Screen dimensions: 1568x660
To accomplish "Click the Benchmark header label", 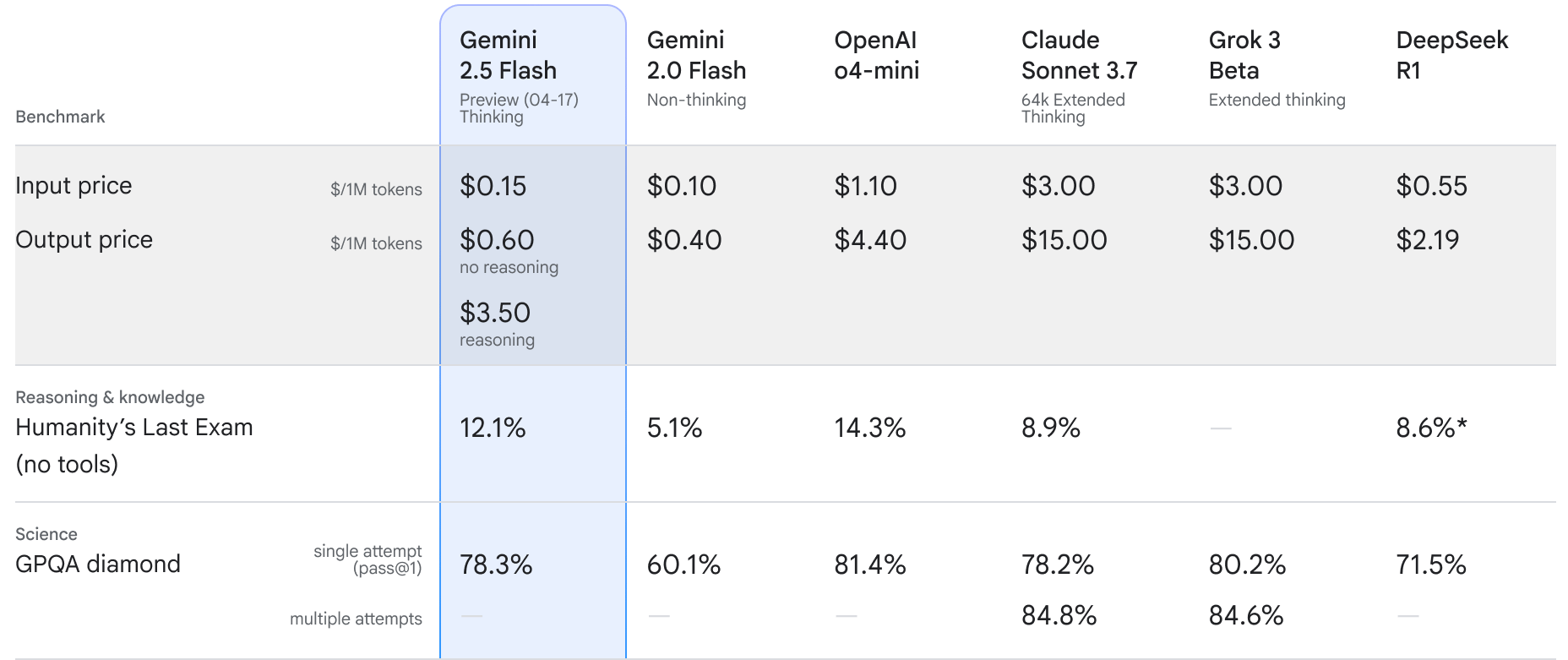I will pos(60,117).
